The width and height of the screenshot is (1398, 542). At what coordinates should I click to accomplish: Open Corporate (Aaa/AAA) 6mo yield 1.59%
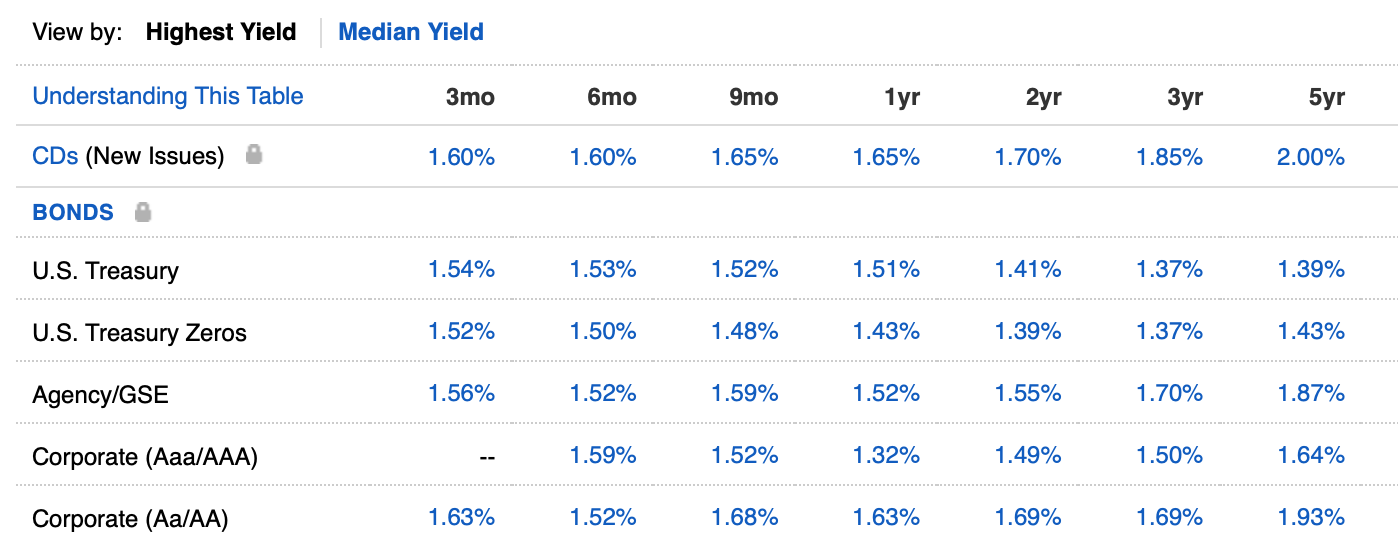coord(603,455)
